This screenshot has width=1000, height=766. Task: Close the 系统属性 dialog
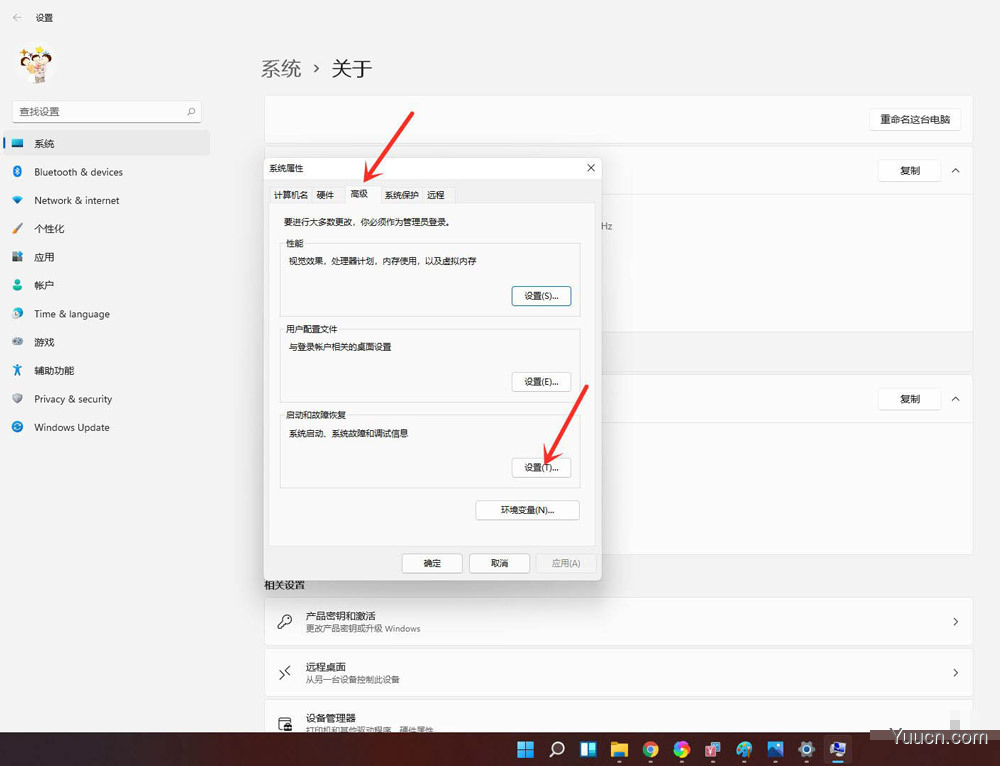tap(591, 168)
